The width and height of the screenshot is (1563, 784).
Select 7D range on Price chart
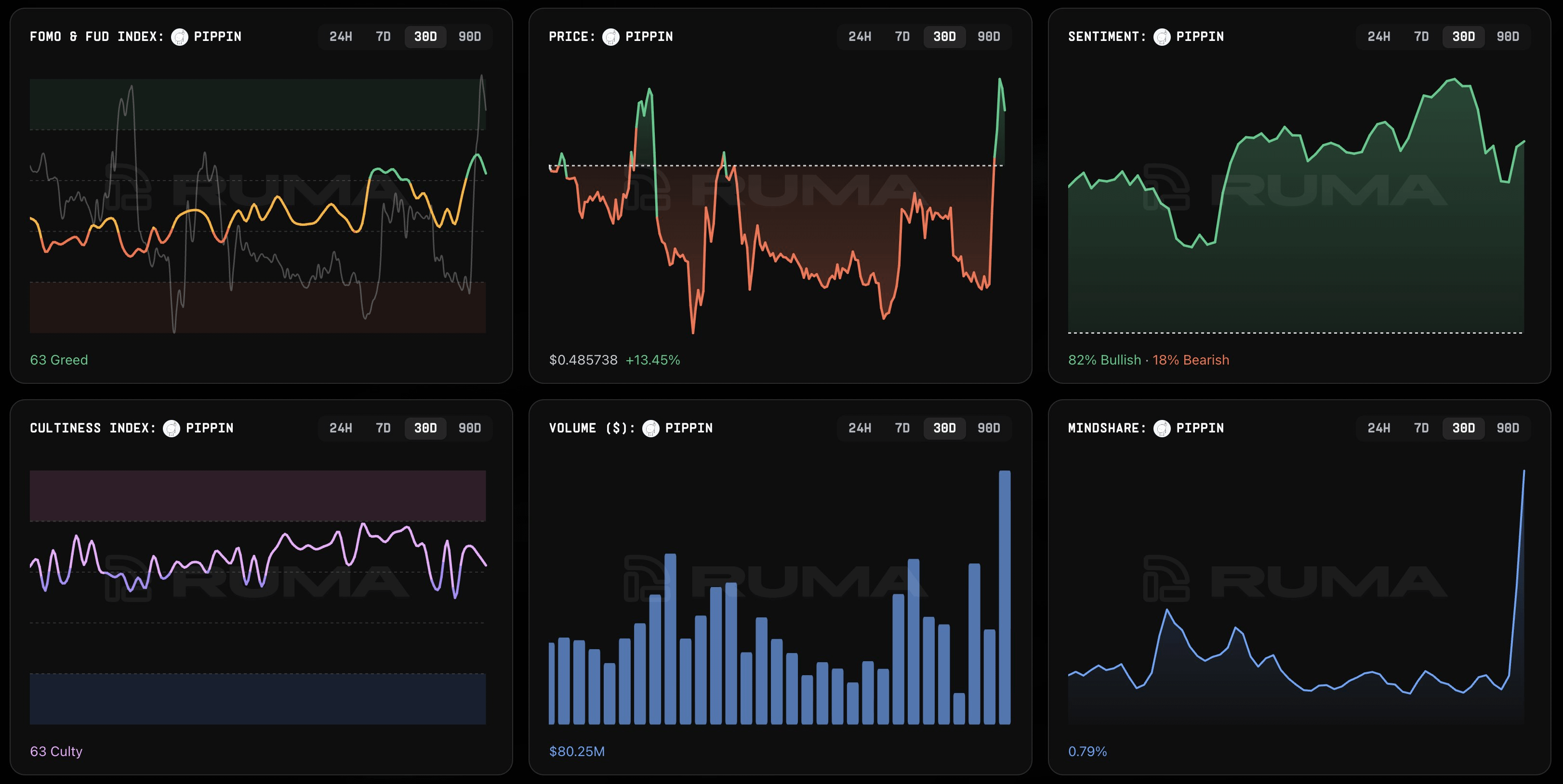901,37
